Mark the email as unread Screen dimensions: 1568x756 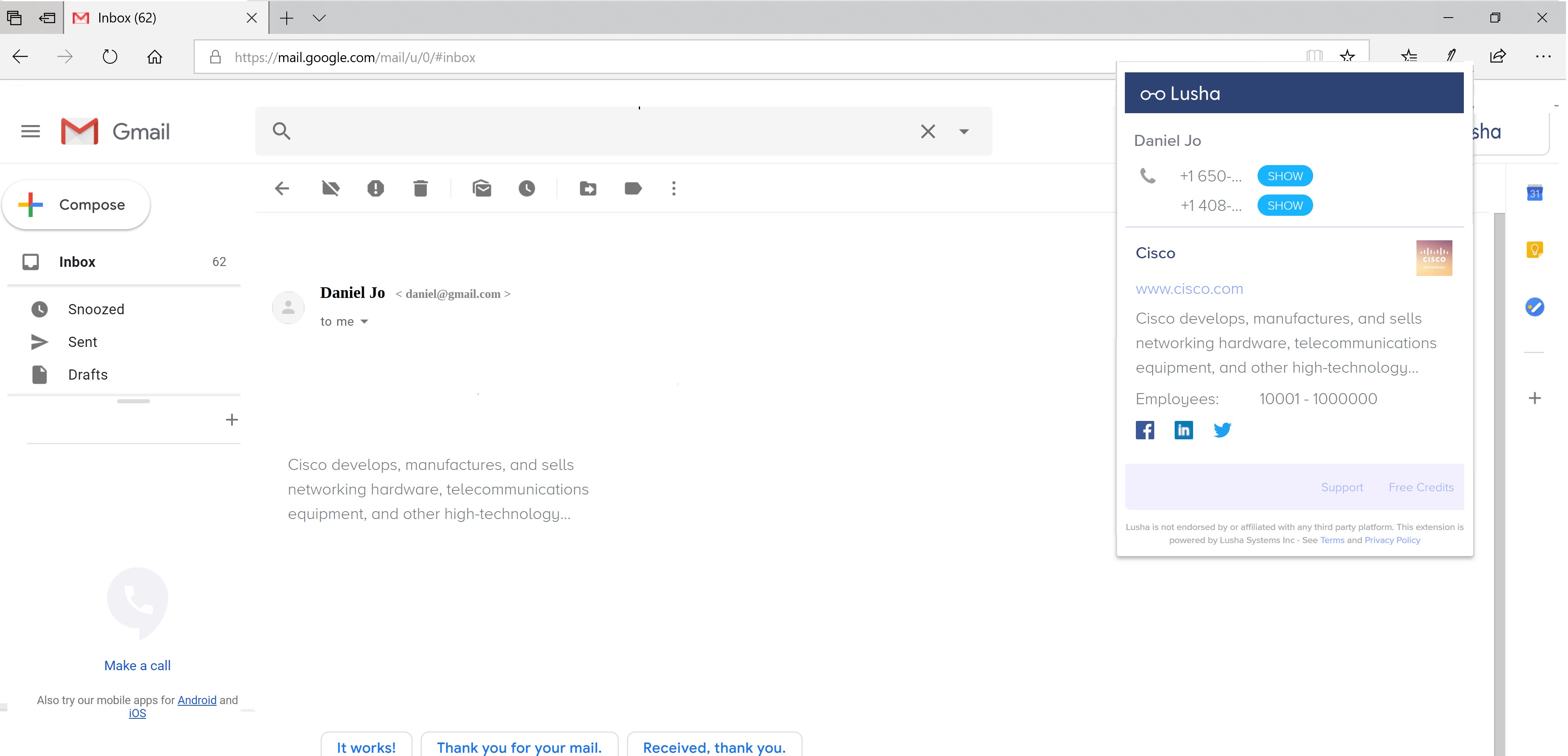click(x=482, y=189)
